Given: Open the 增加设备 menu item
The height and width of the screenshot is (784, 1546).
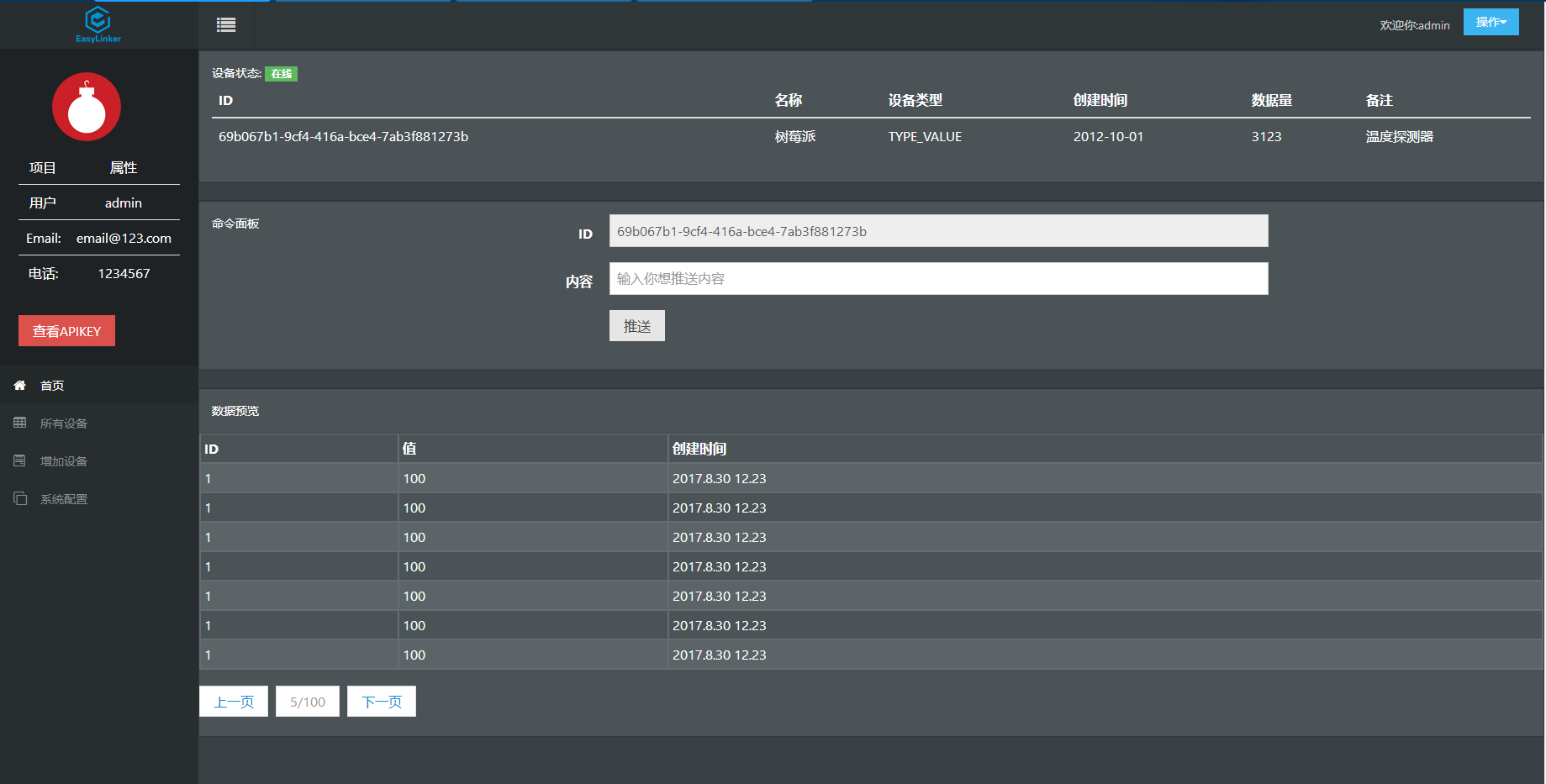Looking at the screenshot, I should [99, 460].
